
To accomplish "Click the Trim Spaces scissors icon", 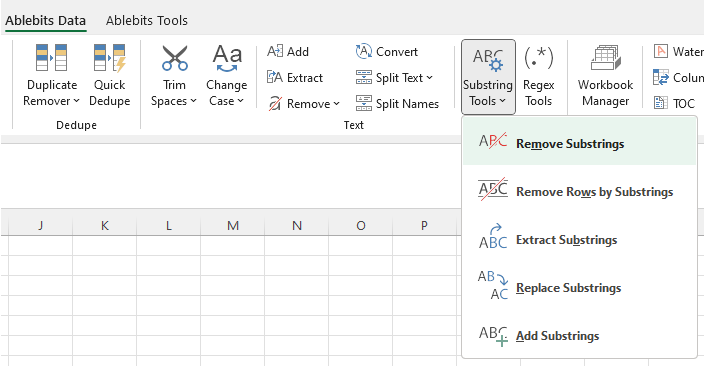I will pyautogui.click(x=175, y=58).
